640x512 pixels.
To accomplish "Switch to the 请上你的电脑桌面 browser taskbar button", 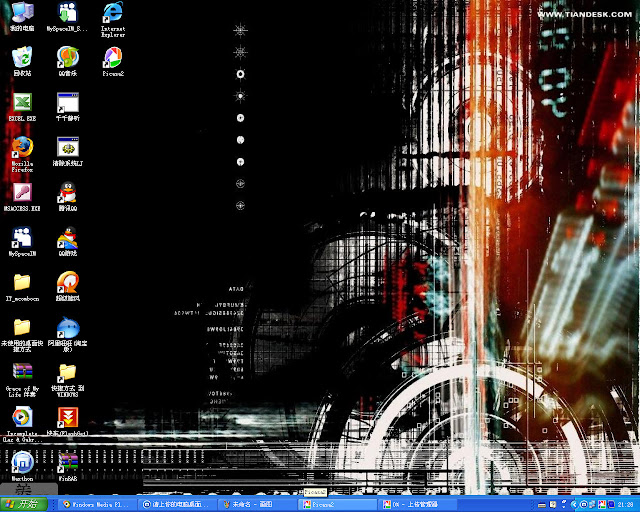I will 176,505.
